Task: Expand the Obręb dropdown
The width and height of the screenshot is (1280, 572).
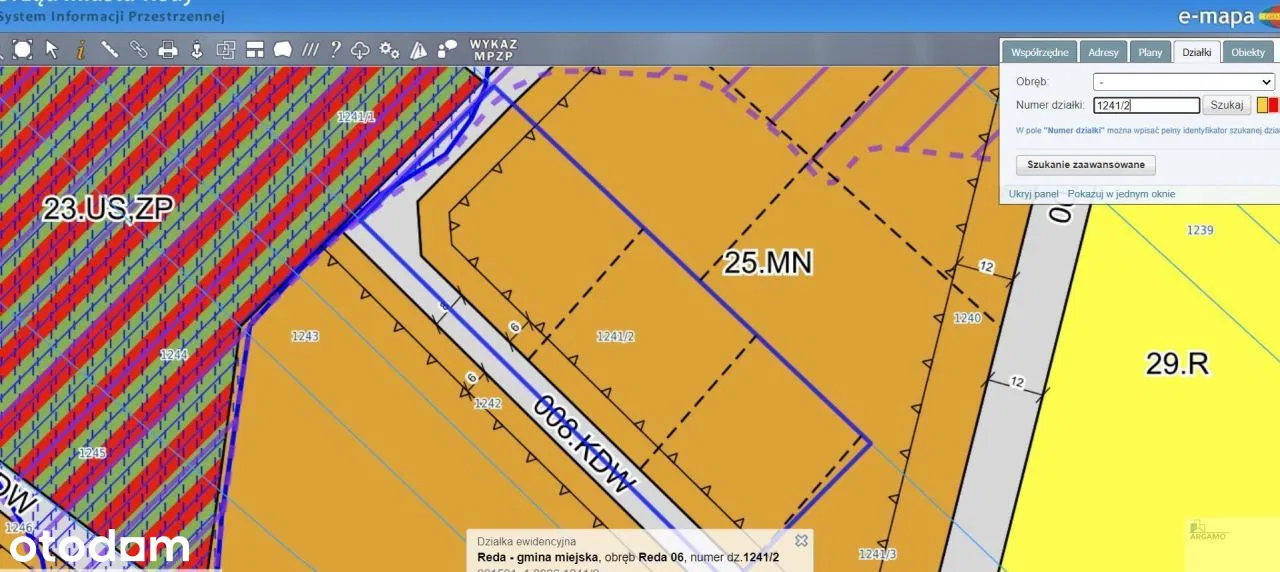Action: coord(1183,82)
